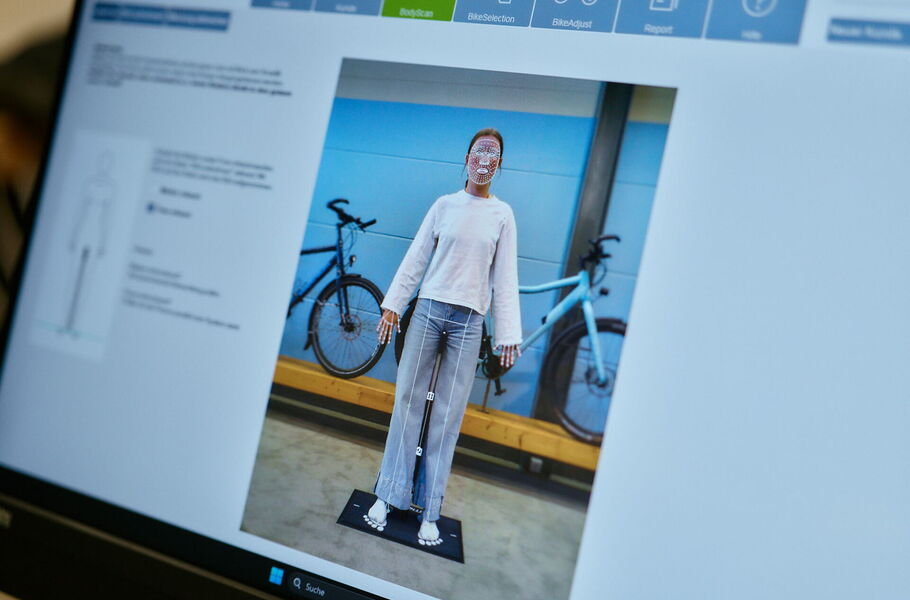This screenshot has width=910, height=600.
Task: Choose the alternative radio option above
Action: 165,190
